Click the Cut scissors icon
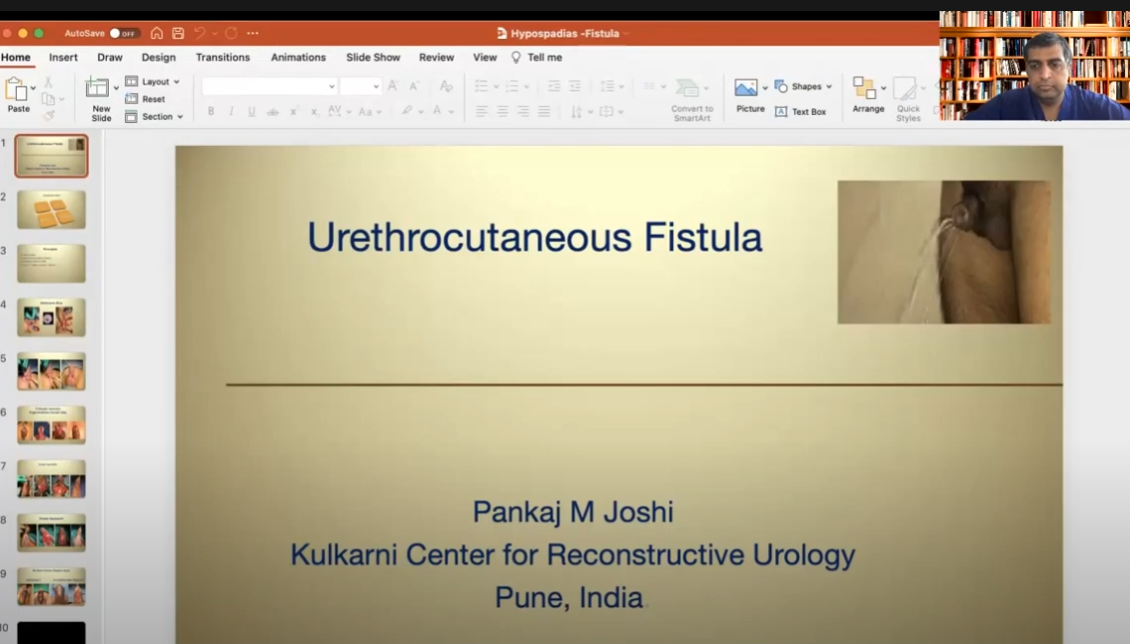This screenshot has height=644, width=1130. (48, 82)
